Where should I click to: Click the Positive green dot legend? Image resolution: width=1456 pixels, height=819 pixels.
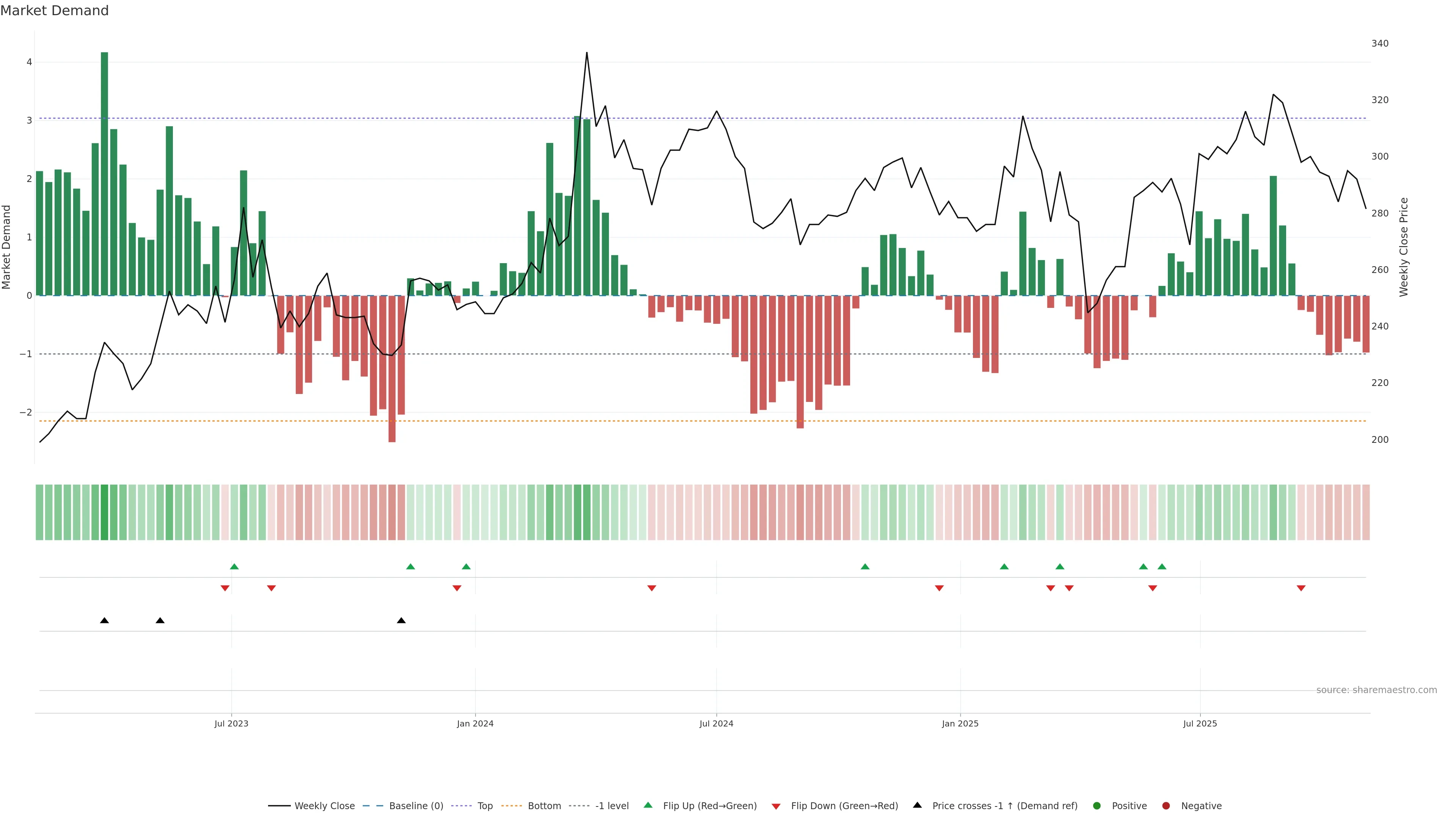coord(1097,806)
